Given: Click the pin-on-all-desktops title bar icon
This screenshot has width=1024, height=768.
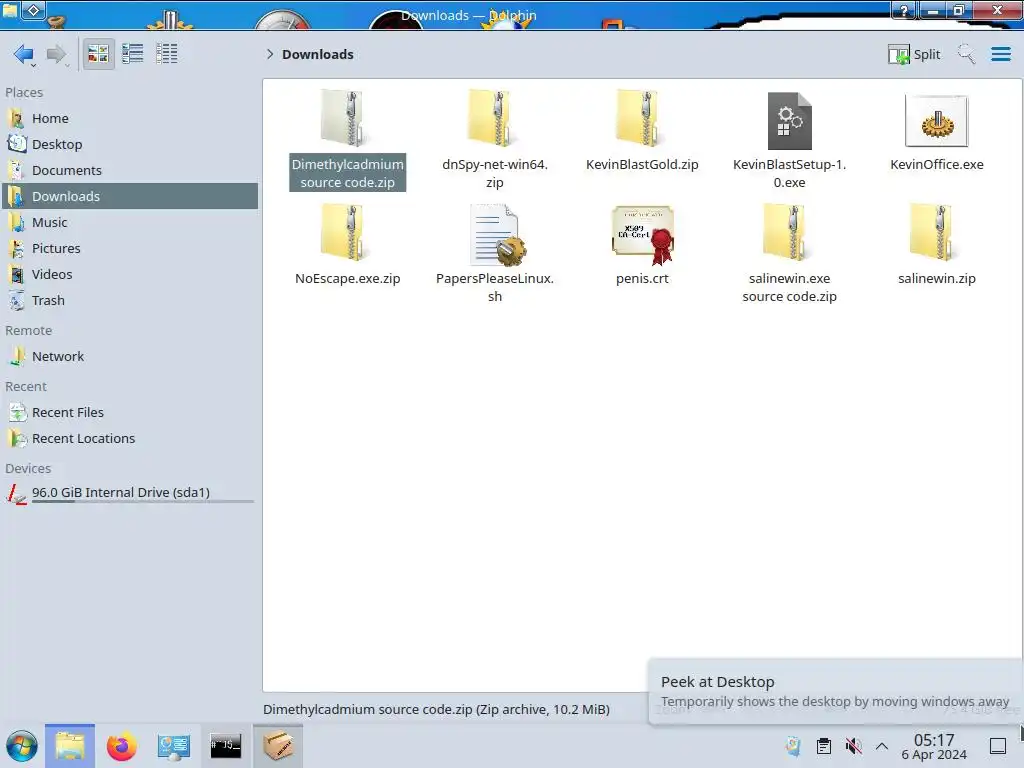Looking at the screenshot, I should (34, 9).
